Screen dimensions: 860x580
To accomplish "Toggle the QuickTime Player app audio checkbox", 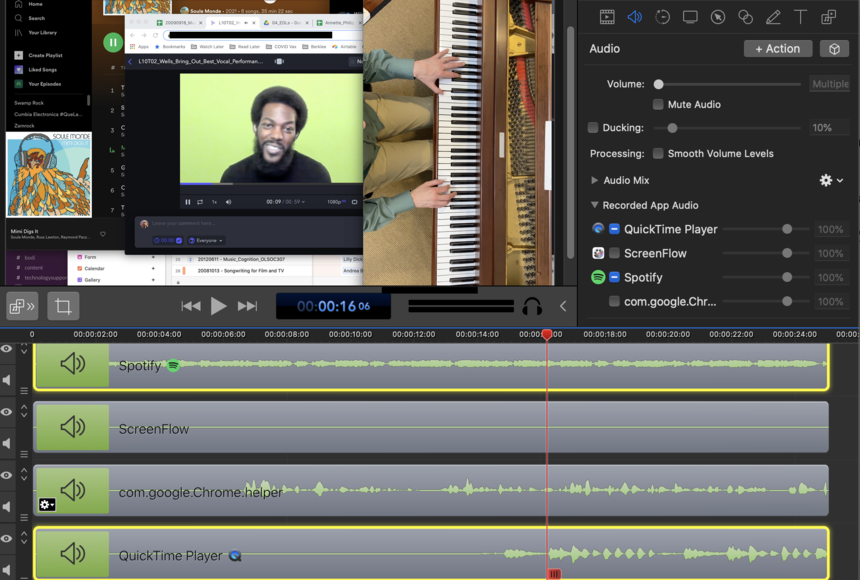I will point(614,229).
